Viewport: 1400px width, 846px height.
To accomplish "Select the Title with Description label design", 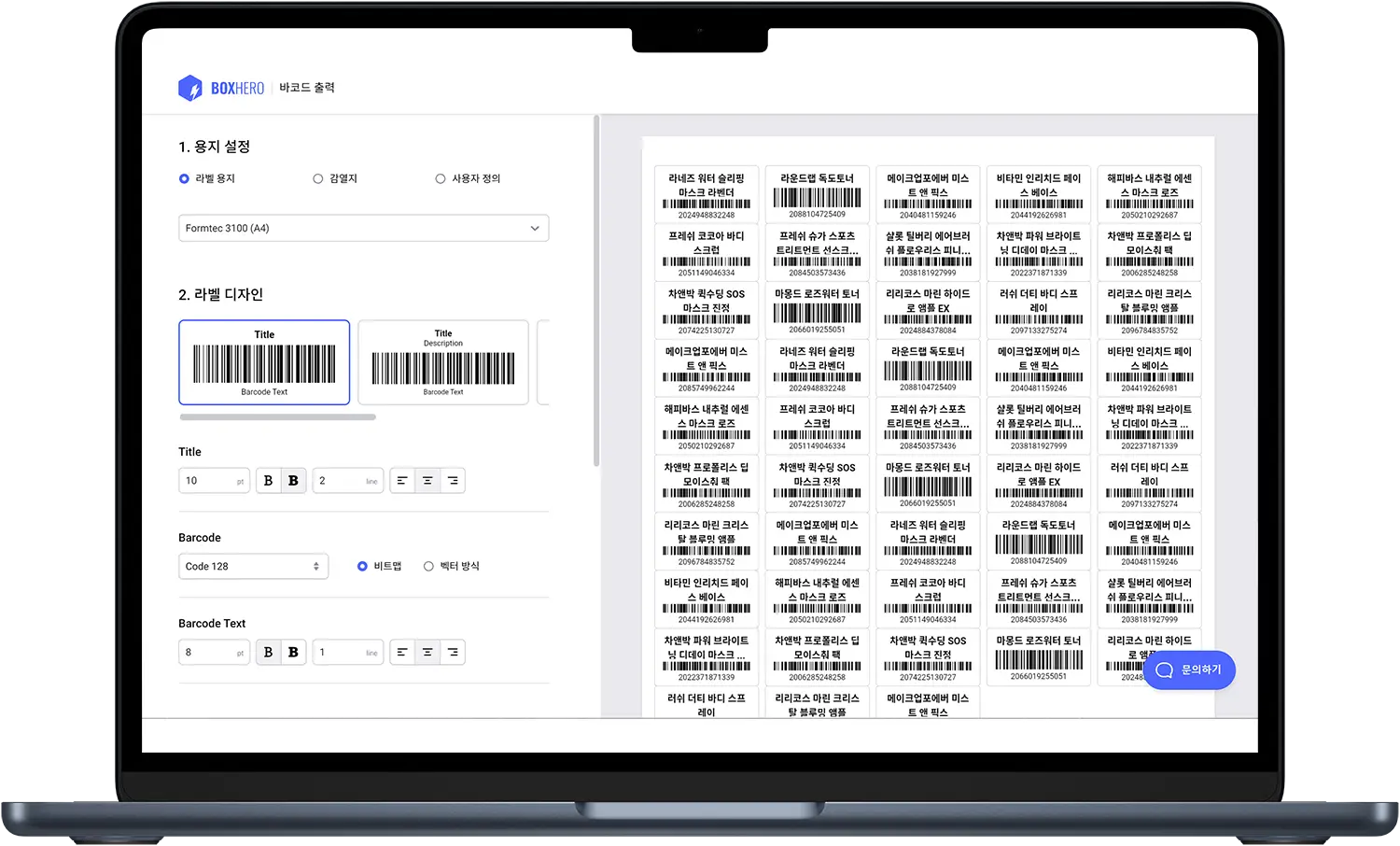I will 443,362.
